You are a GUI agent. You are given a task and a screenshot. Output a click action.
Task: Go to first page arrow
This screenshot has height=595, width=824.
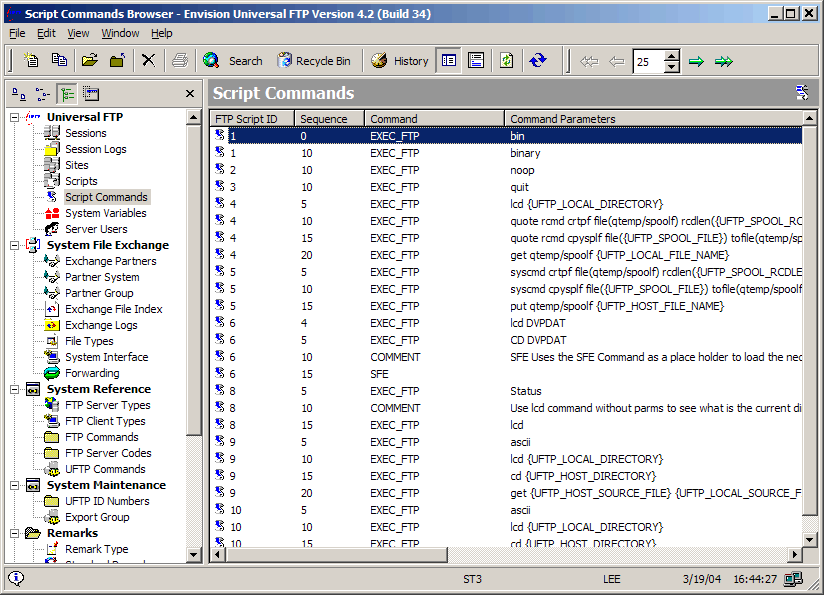coord(589,61)
